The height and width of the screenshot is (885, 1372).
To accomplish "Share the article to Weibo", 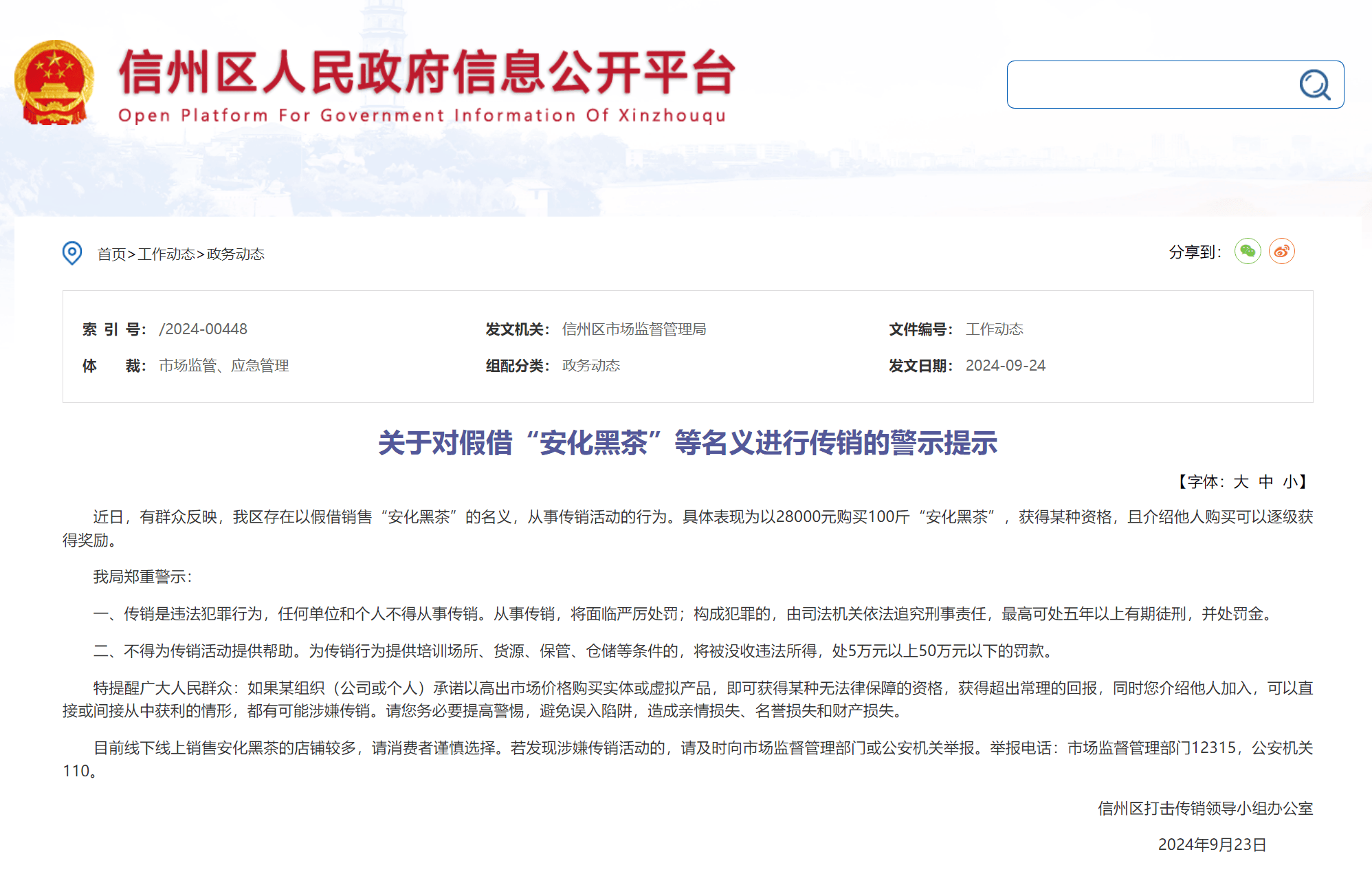I will click(x=1281, y=251).
